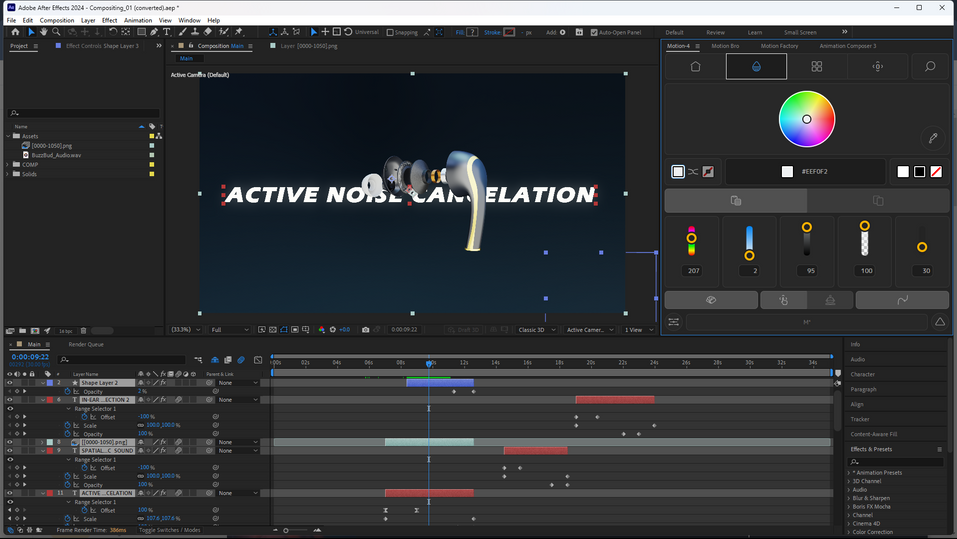Viewport: 957px width, 539px height.
Task: Hide the ACTIVE...CELATION layer
Action: (9, 493)
